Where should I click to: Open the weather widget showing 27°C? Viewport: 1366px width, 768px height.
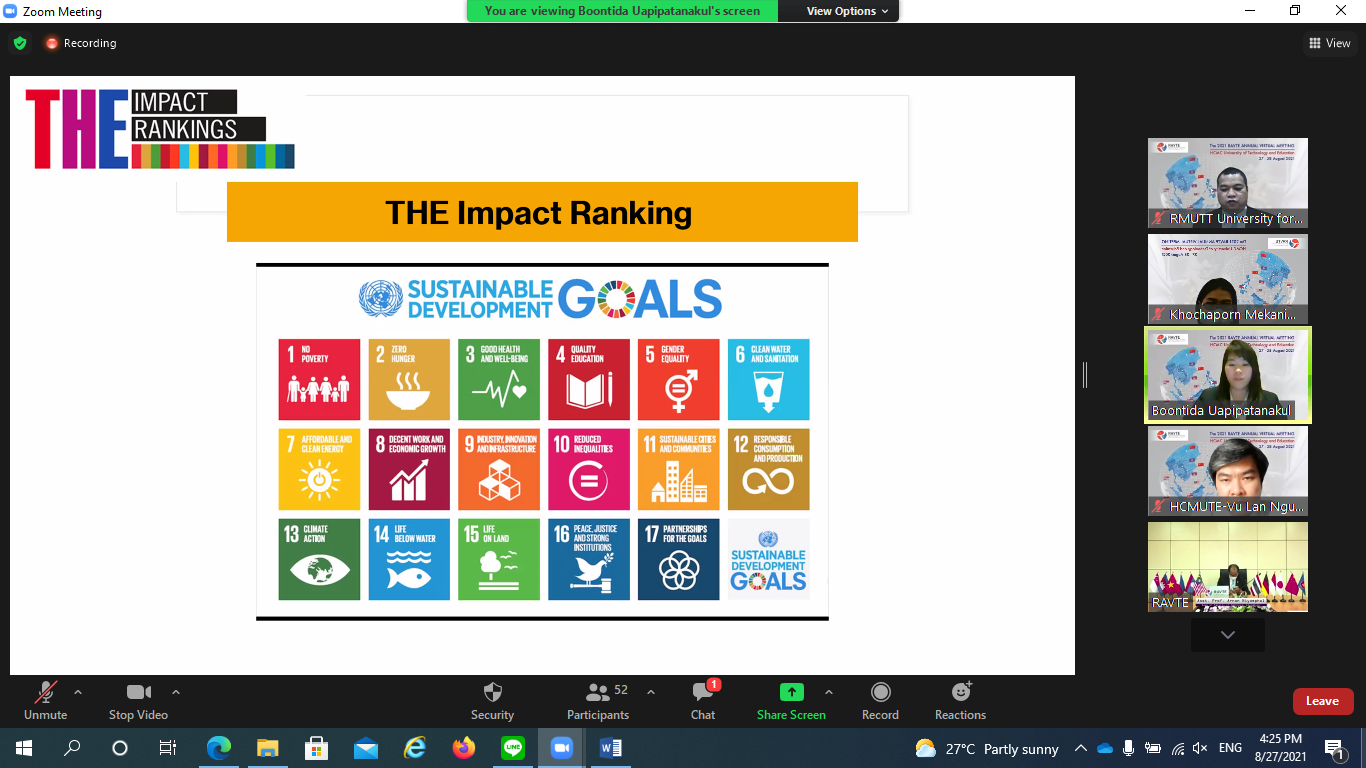pyautogui.click(x=986, y=748)
